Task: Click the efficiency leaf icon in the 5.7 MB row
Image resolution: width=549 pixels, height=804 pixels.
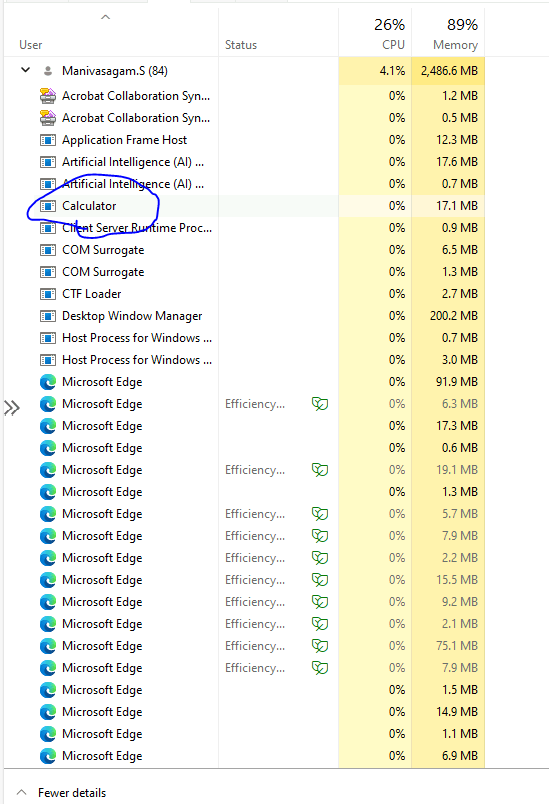Action: pyautogui.click(x=320, y=514)
